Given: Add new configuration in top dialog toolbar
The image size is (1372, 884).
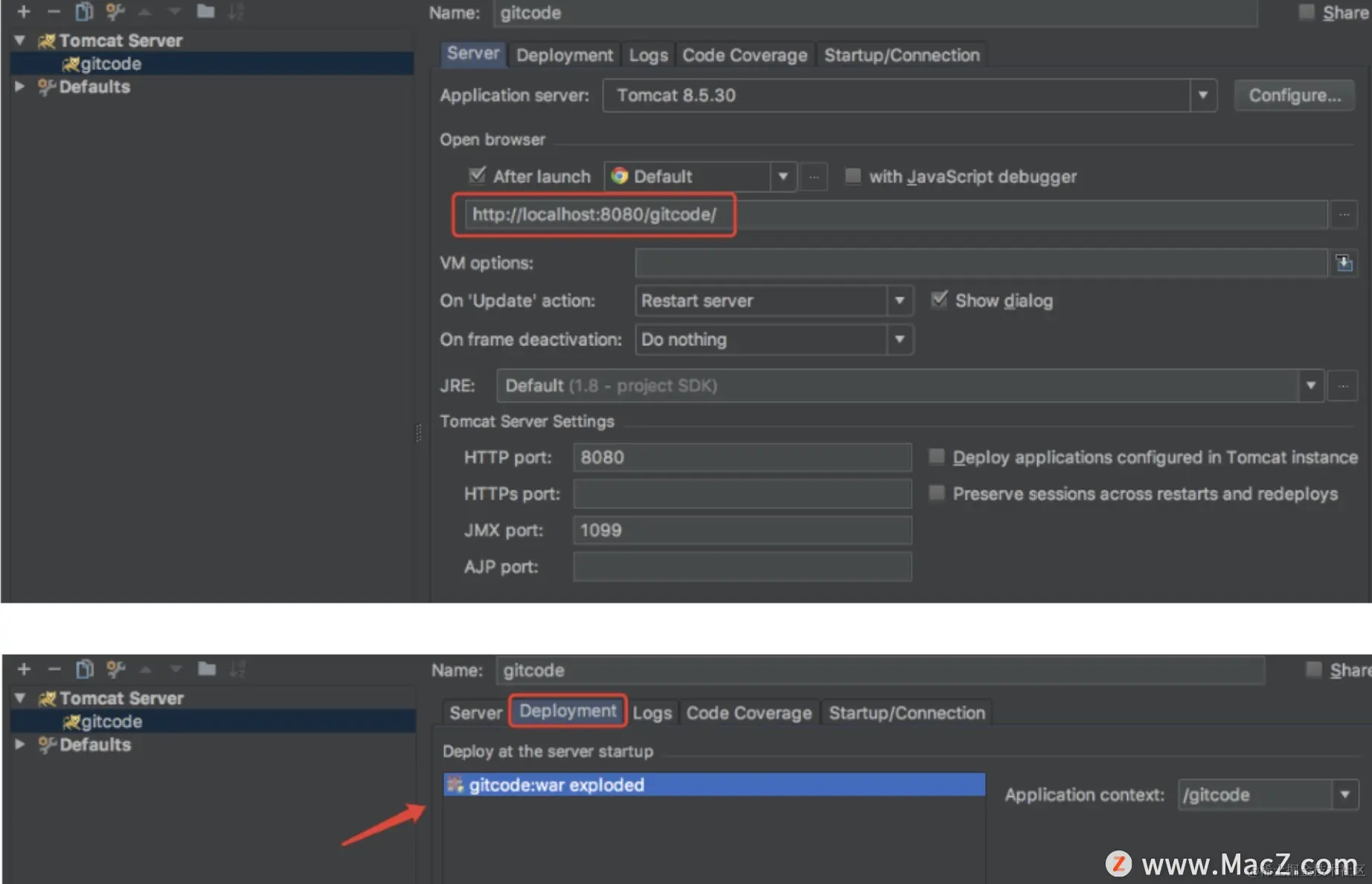Looking at the screenshot, I should (24, 11).
